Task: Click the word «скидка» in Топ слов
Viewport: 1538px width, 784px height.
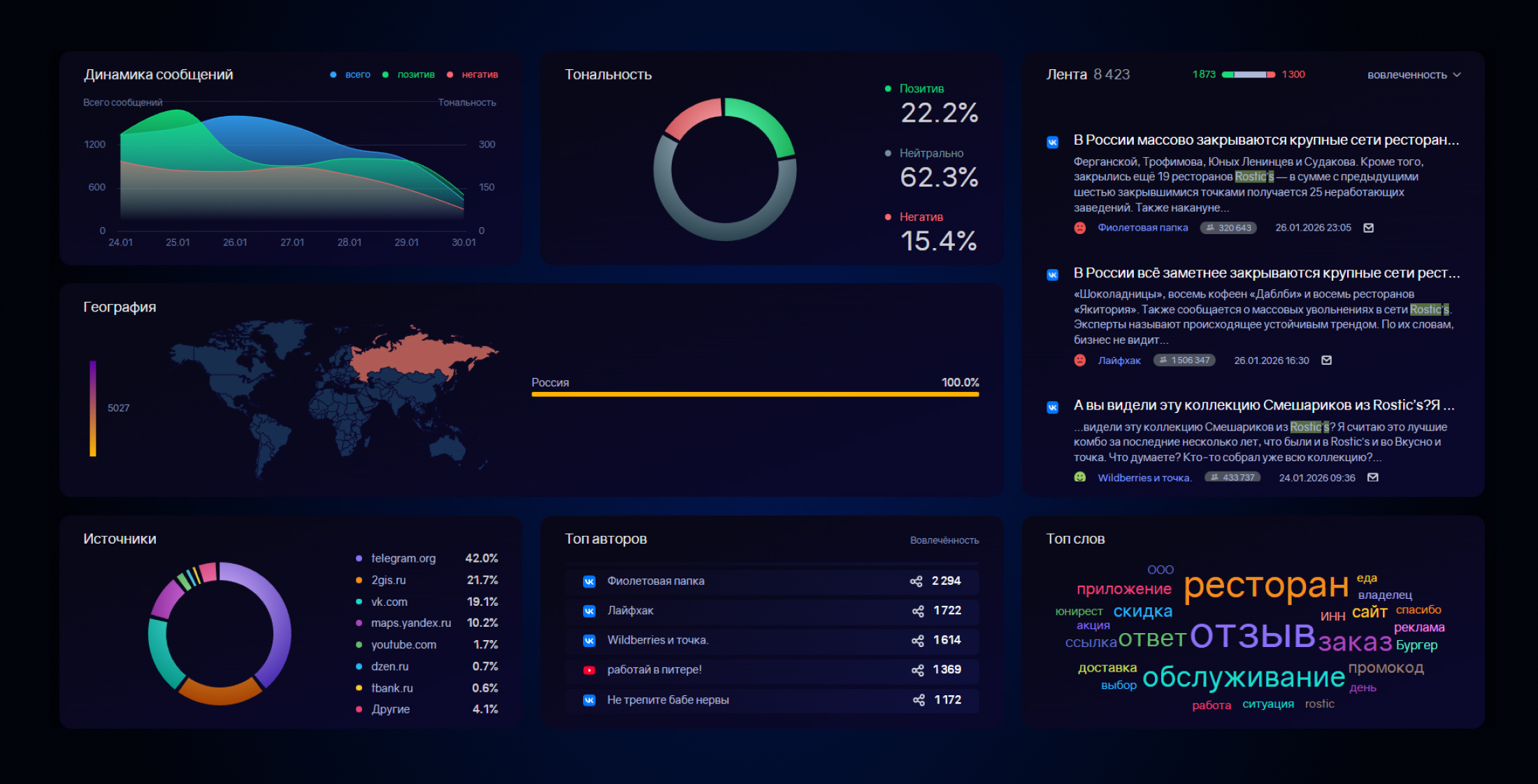Action: (x=1142, y=611)
